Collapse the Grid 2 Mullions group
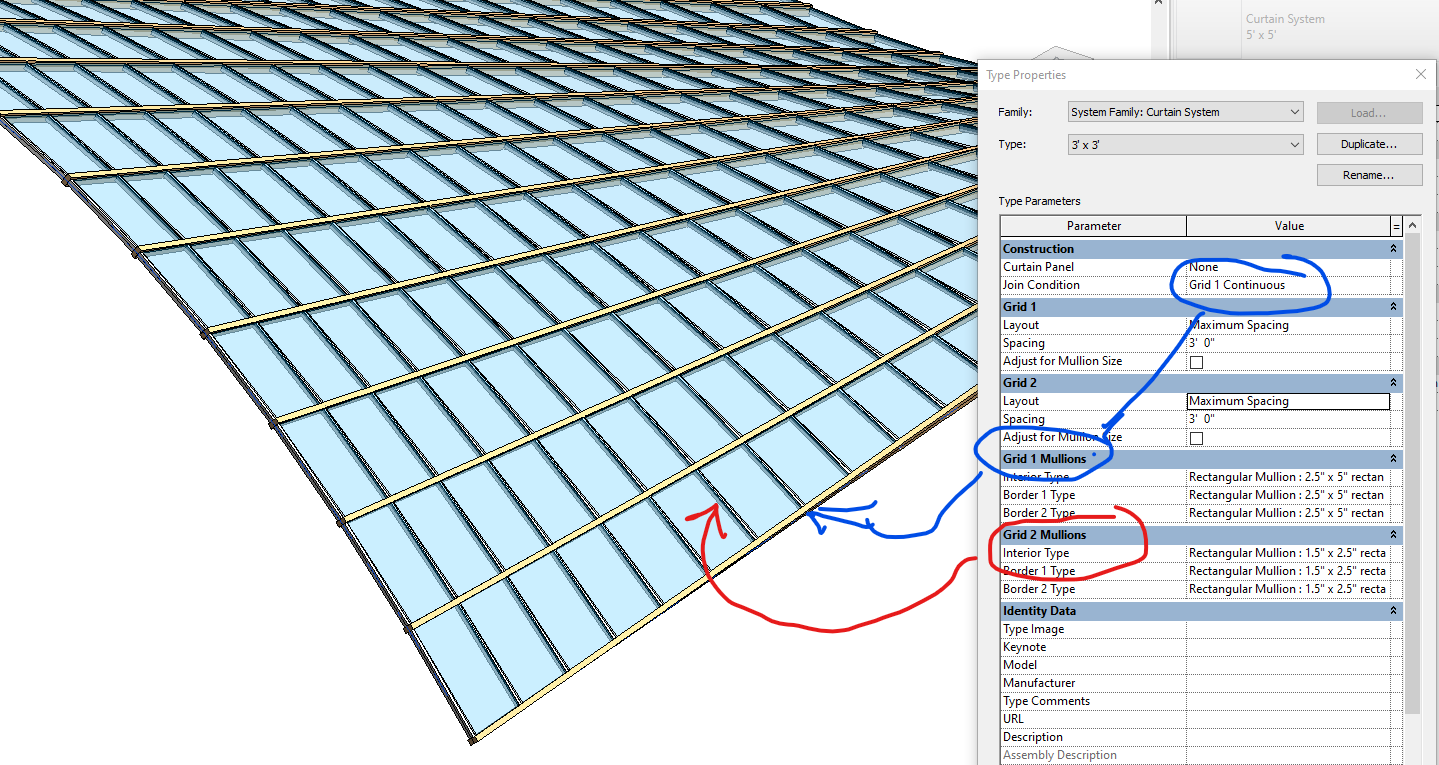Screen dimensions: 1439x765 pos(1392,534)
